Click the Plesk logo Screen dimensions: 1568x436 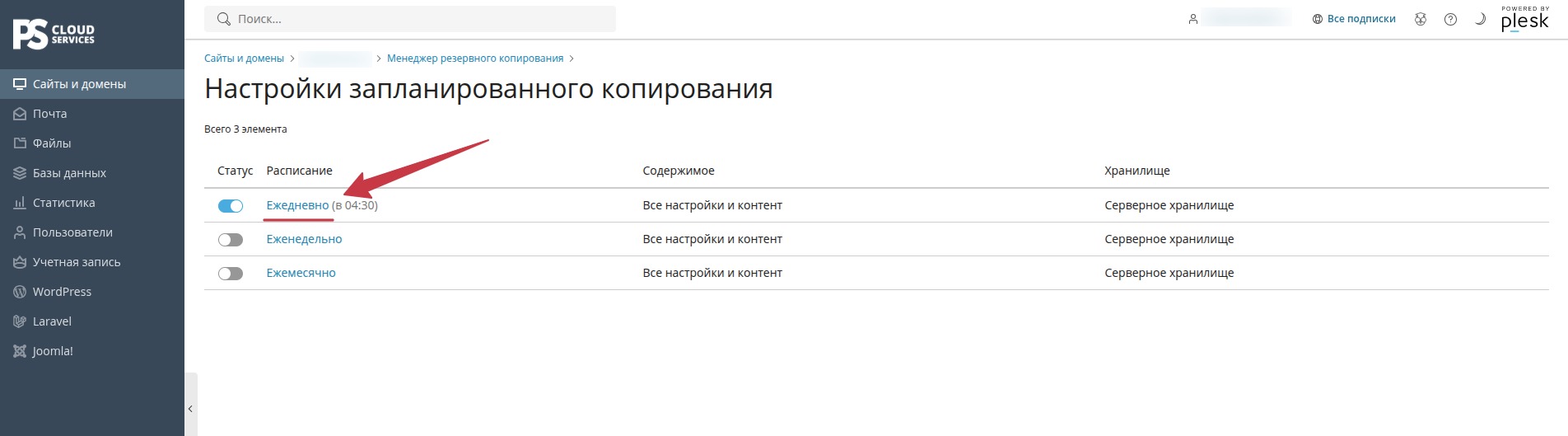[1524, 19]
